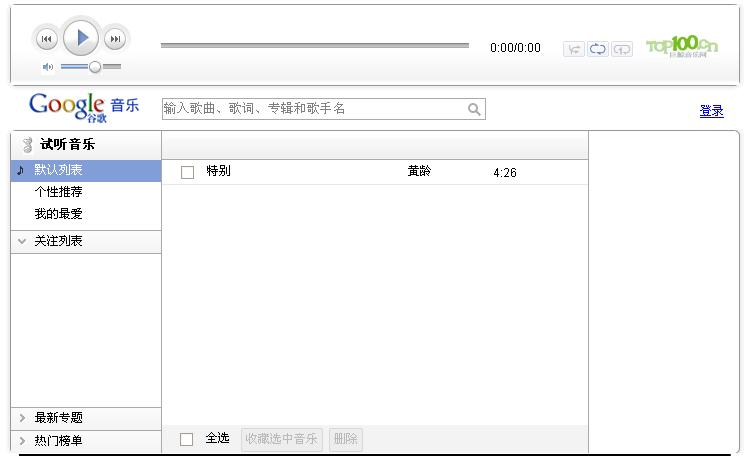The image size is (750, 456).
Task: Toggle repeat all loop icon
Action: [x=598, y=49]
